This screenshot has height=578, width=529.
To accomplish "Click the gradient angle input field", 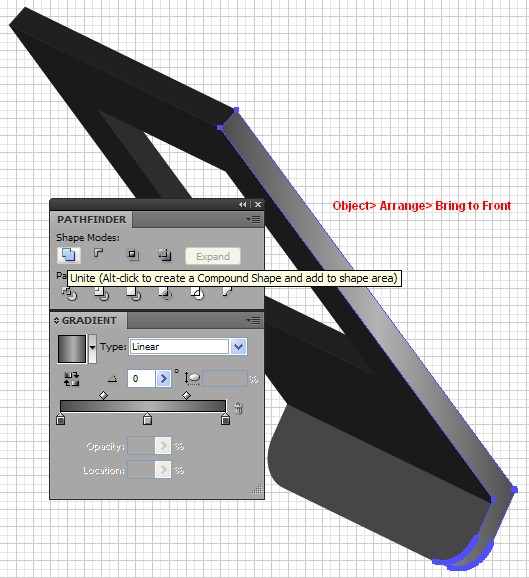I will (x=141, y=379).
